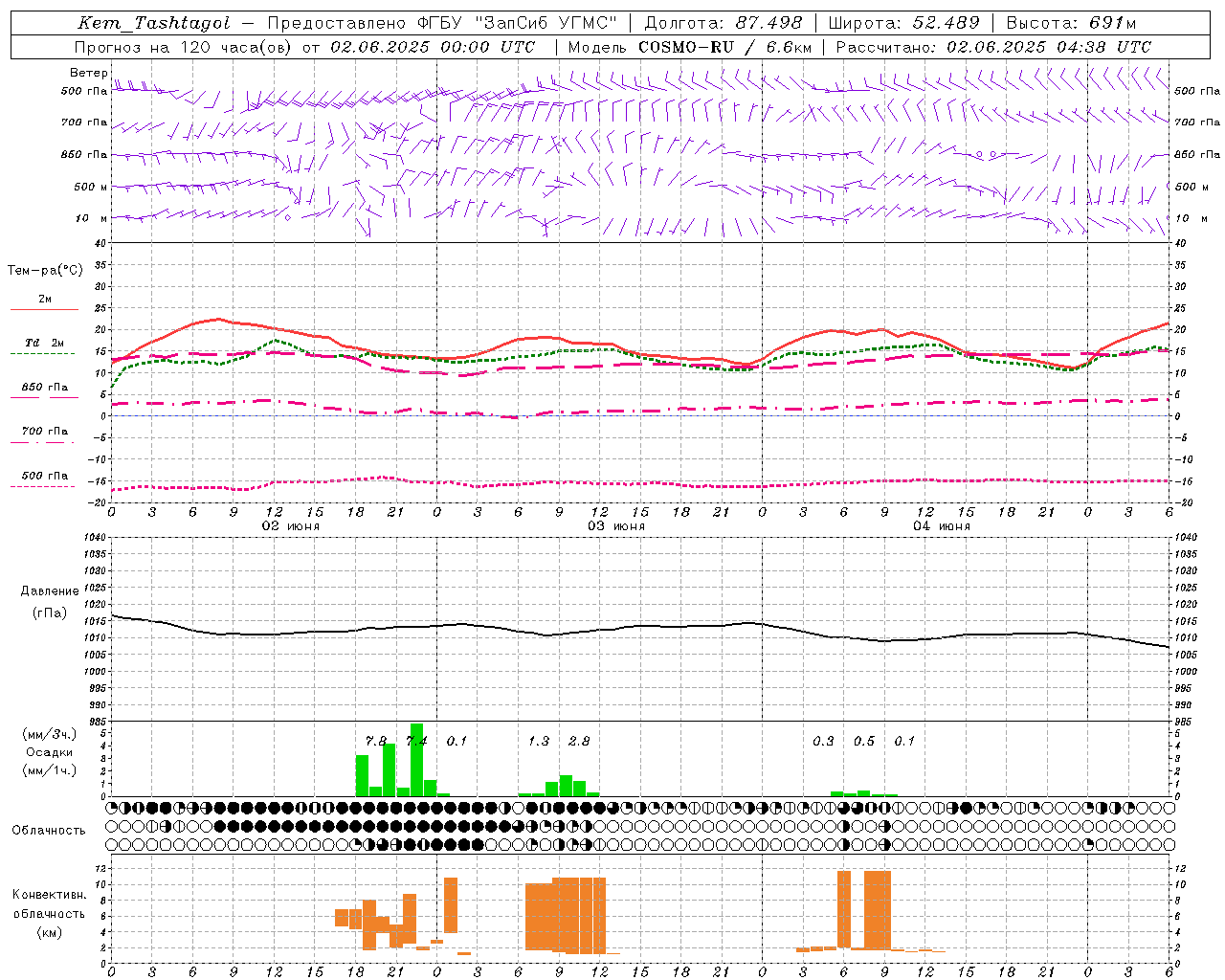This screenshot has height=980, width=1225.
Task: Click the Конвективн. convective cloud label
Action: tap(50, 895)
